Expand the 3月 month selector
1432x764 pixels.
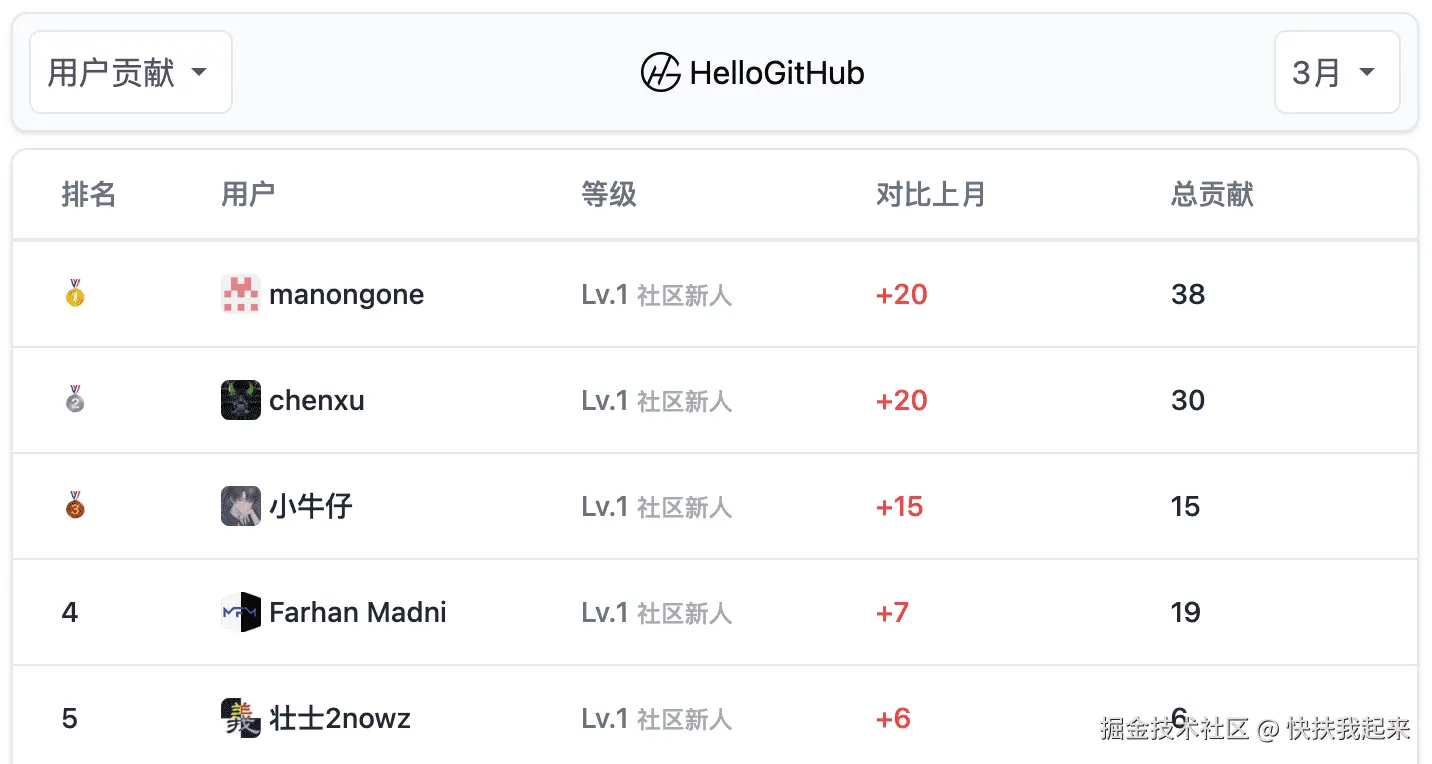1337,72
